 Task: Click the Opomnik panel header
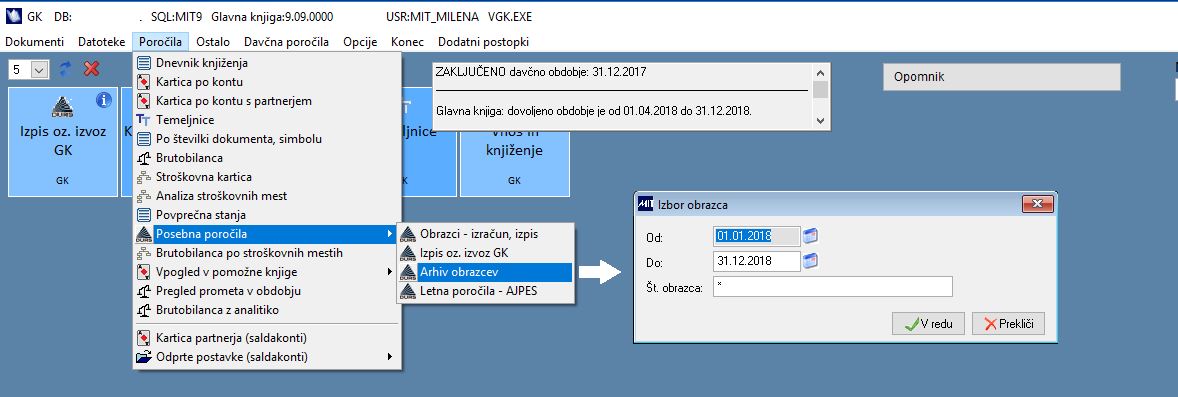pyautogui.click(x=1001, y=77)
